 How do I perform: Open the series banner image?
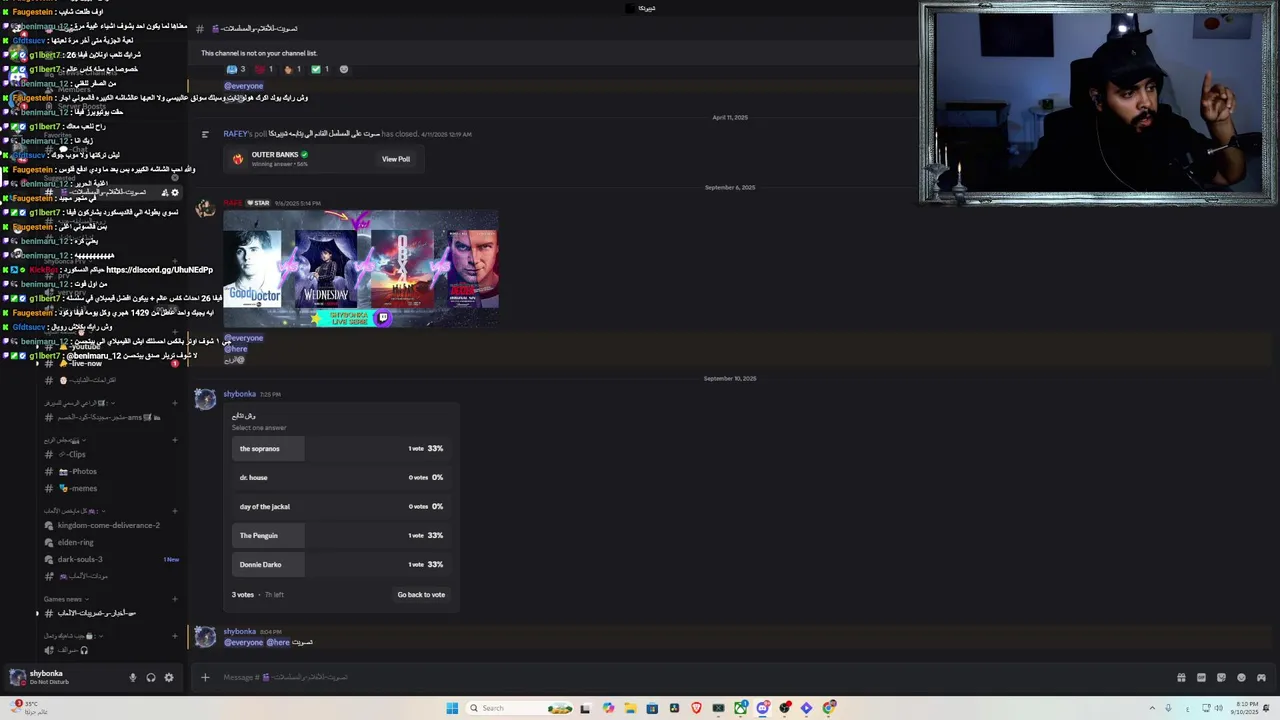pyautogui.click(x=360, y=269)
